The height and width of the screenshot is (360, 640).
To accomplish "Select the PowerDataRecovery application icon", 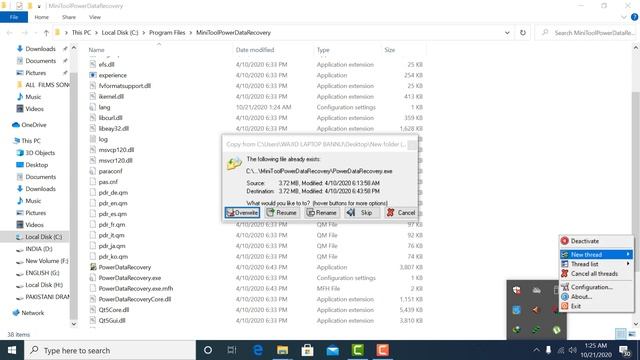I will point(93,267).
